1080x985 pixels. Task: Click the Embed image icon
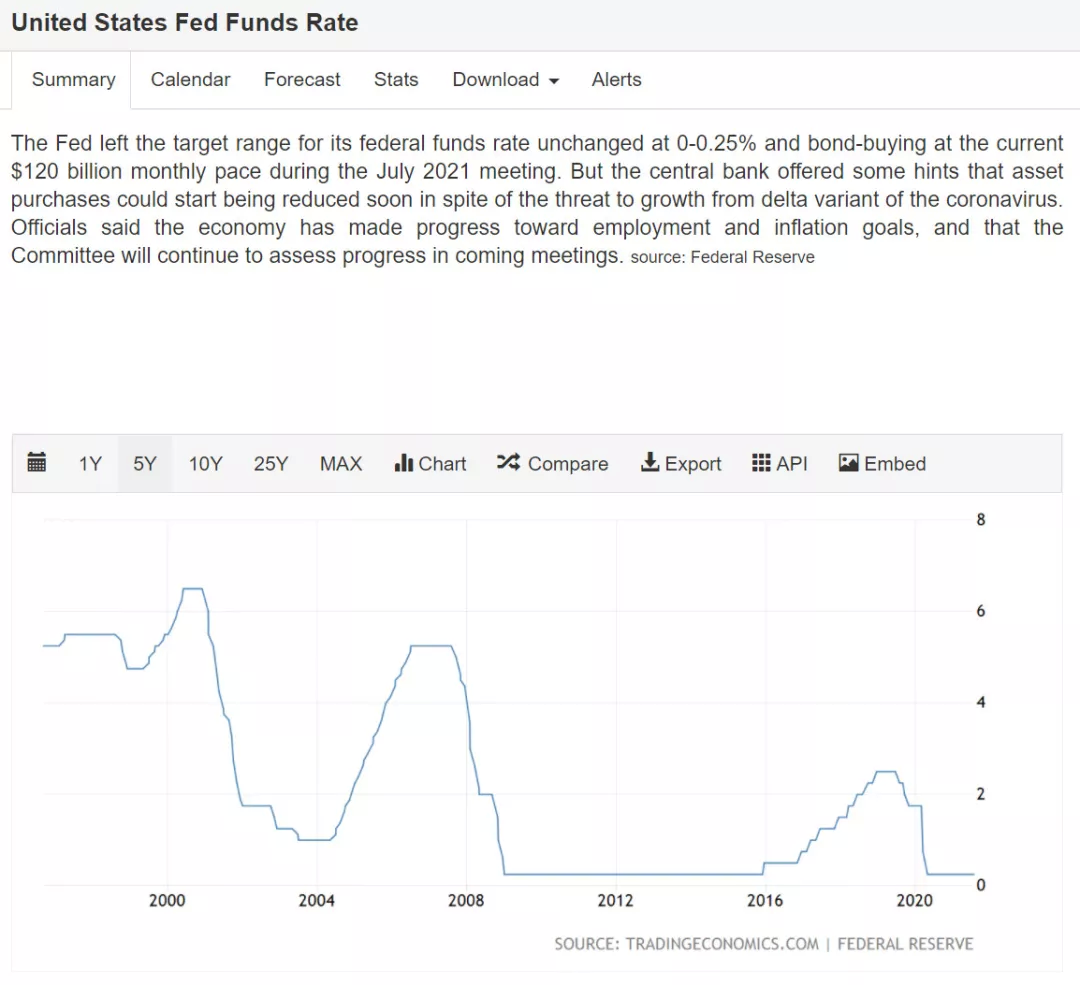tap(849, 463)
